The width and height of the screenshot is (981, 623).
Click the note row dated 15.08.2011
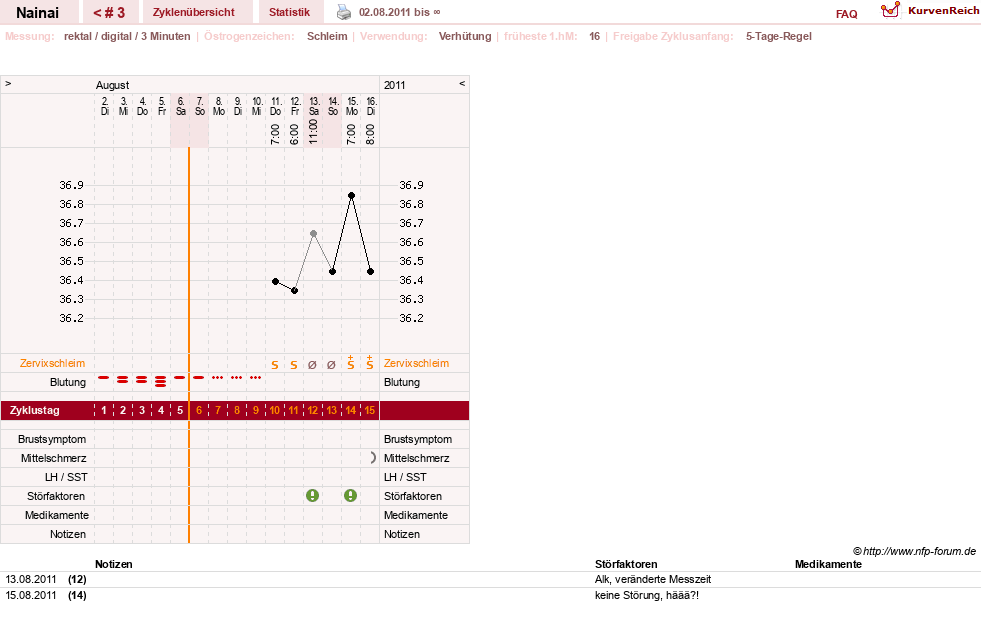[x=490, y=595]
